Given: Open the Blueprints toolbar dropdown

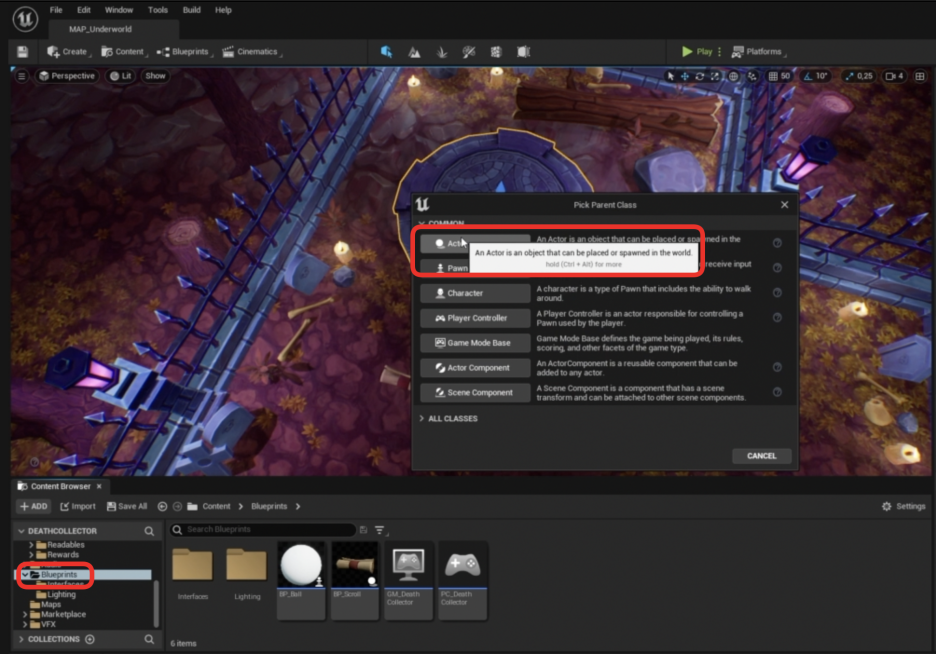Looking at the screenshot, I should pos(184,52).
